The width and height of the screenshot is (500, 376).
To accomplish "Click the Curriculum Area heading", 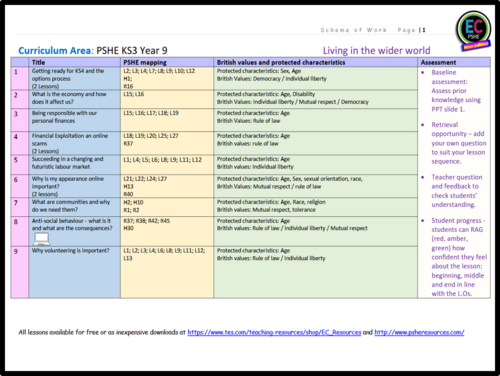I will pos(93,51).
